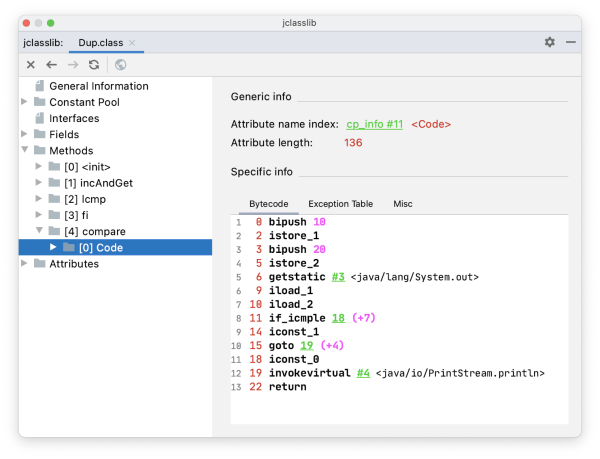Switch to the Exception Table tab
The width and height of the screenshot is (600, 459).
(x=340, y=204)
